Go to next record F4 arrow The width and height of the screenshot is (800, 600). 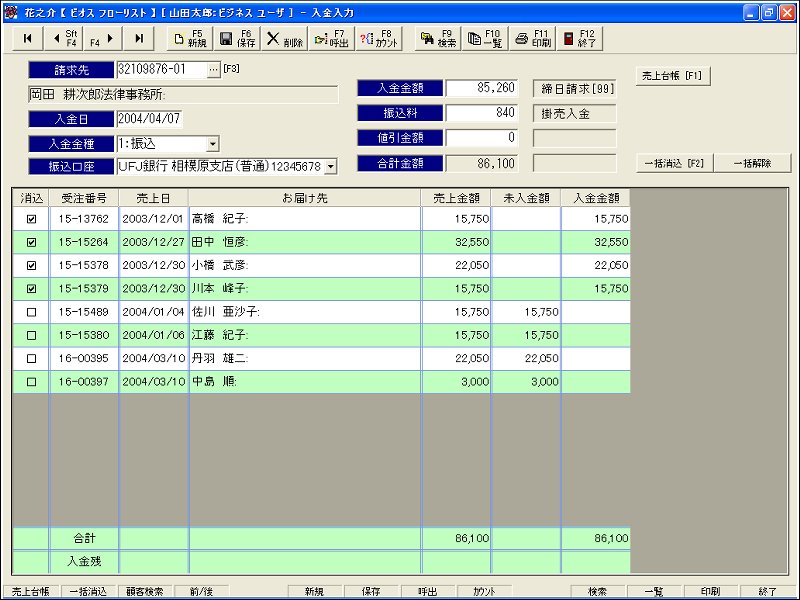click(102, 39)
